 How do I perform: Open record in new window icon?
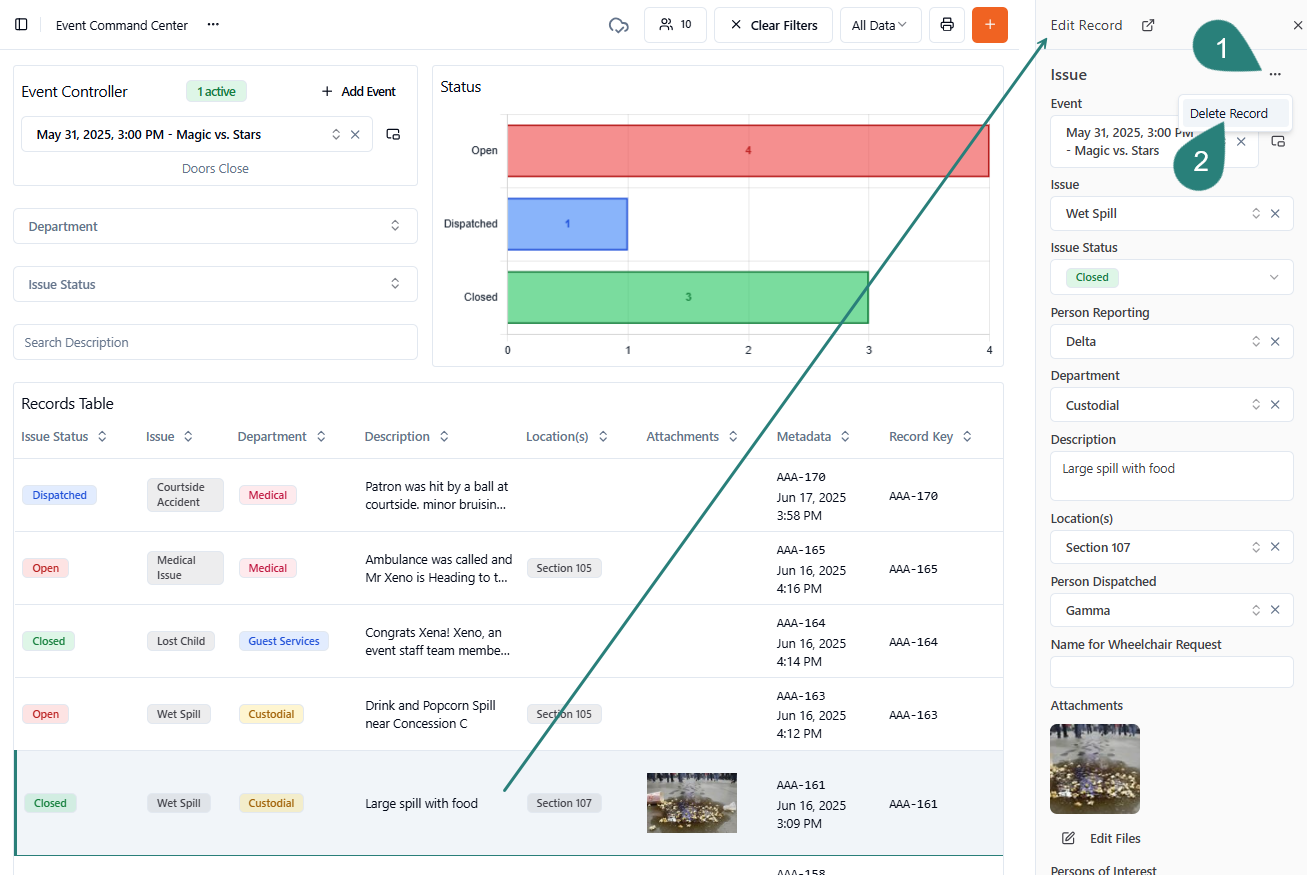point(1148,25)
